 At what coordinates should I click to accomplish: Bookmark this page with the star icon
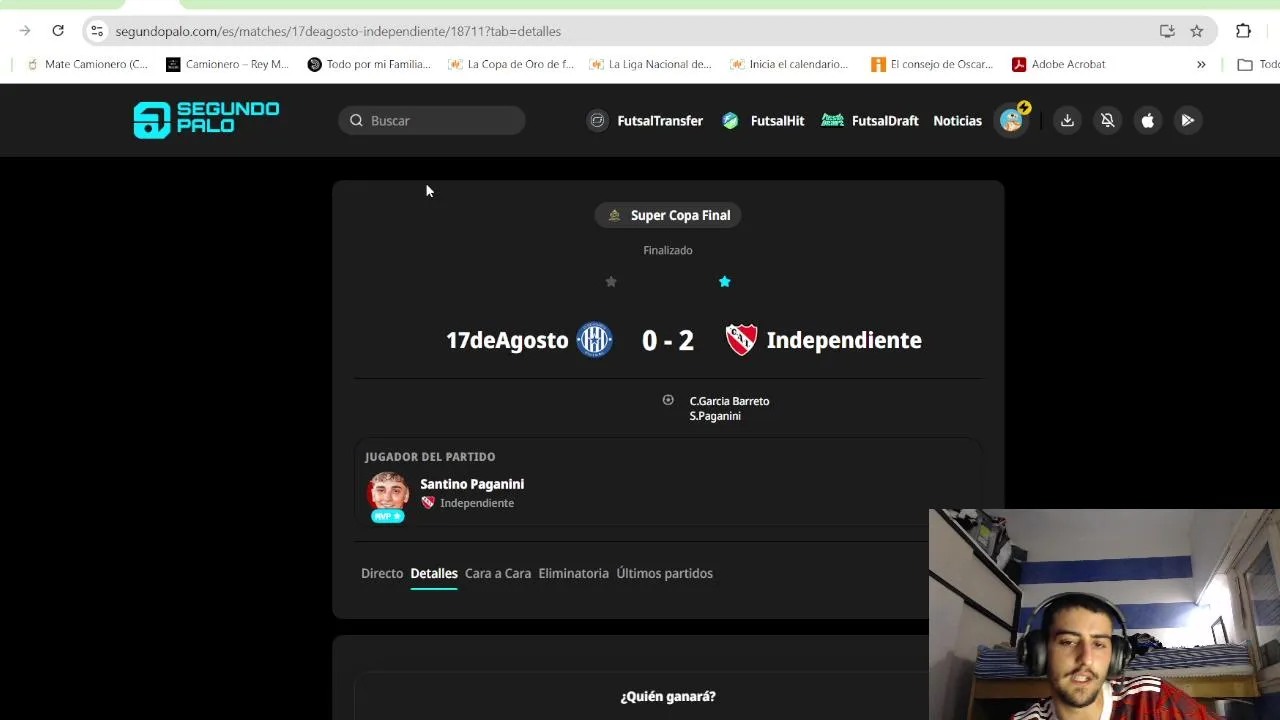[x=1197, y=31]
